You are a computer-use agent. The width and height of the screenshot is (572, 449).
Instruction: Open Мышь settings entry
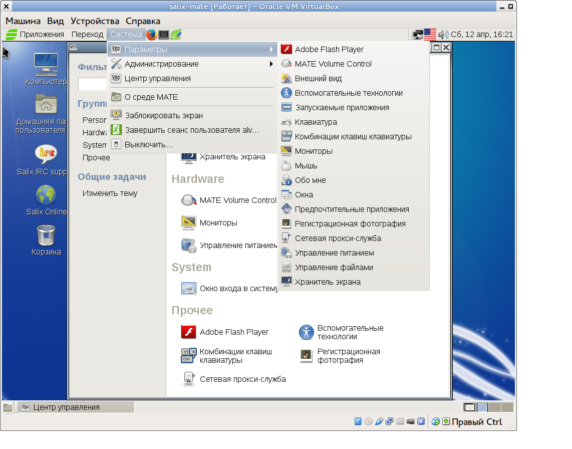(354, 166)
